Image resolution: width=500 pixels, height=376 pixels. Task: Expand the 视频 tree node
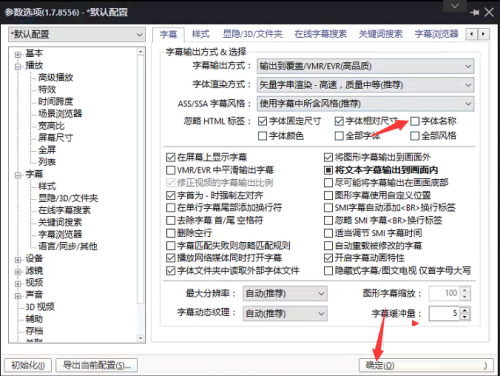pos(18,284)
